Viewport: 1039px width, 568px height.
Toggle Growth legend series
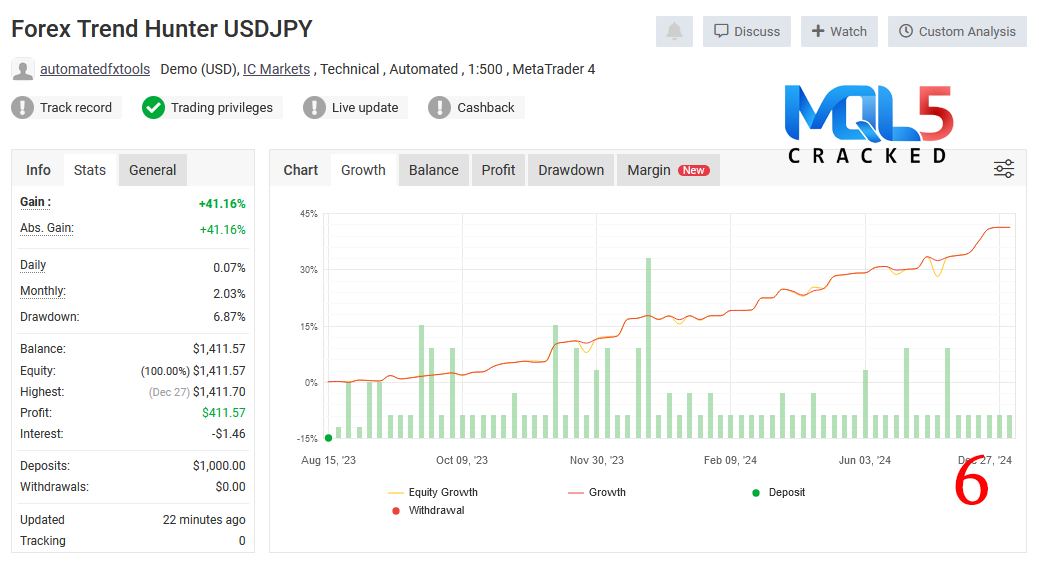point(597,492)
